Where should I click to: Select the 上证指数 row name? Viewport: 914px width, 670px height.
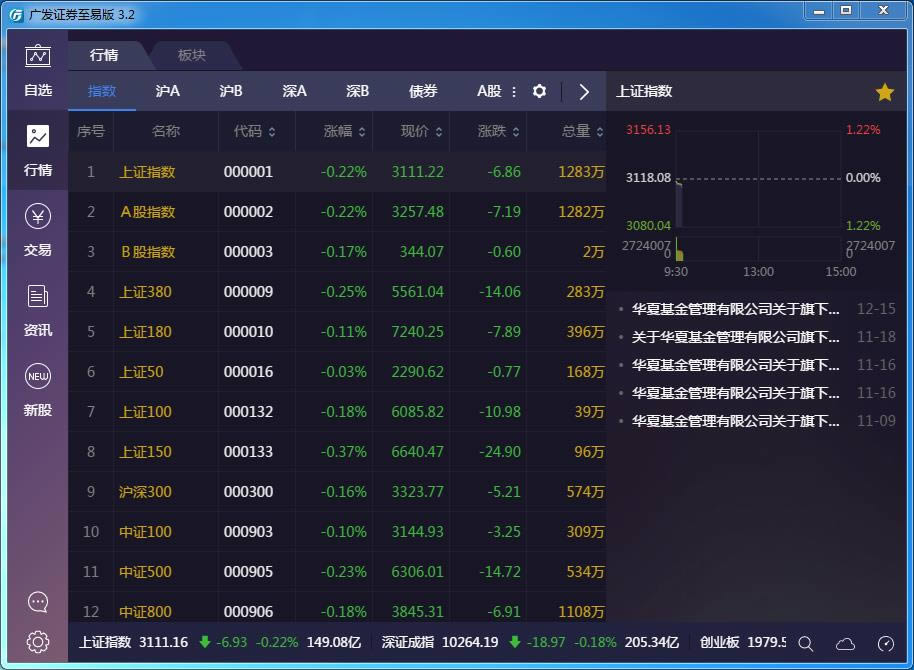[147, 172]
